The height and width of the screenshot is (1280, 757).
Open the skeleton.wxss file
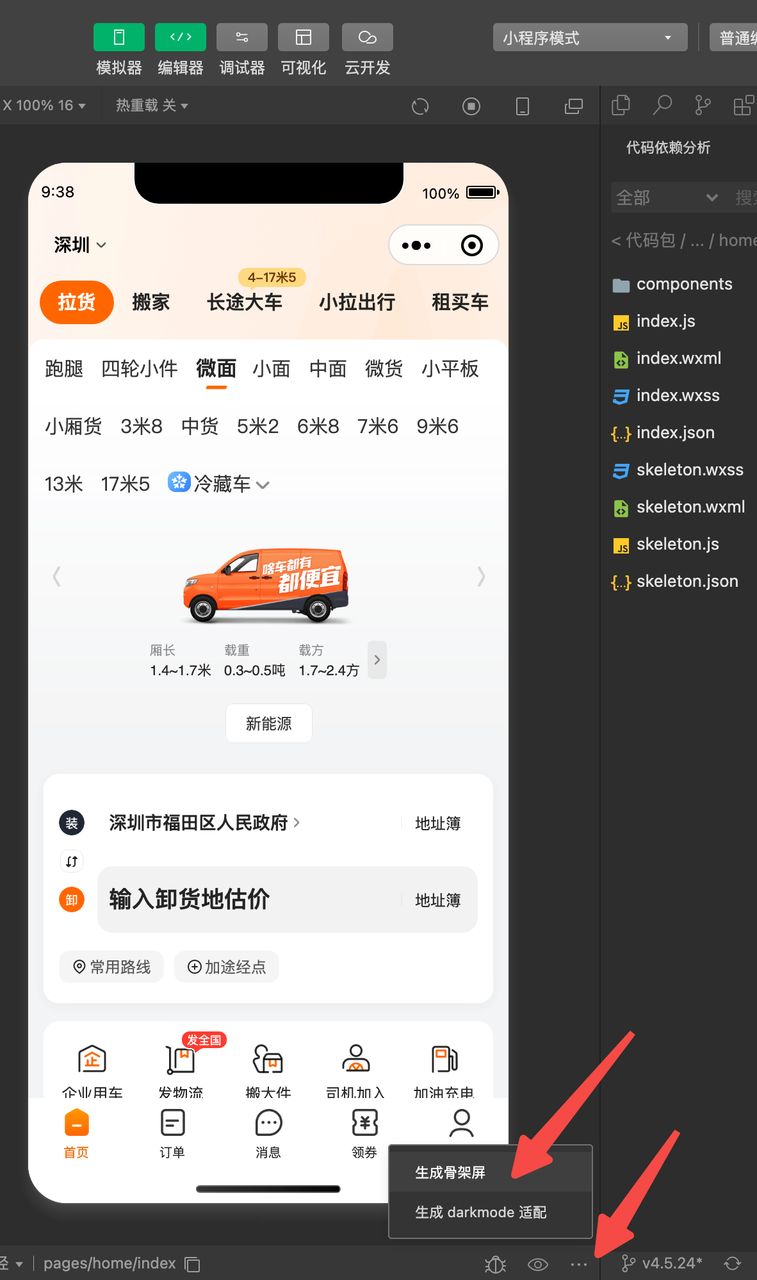point(678,470)
